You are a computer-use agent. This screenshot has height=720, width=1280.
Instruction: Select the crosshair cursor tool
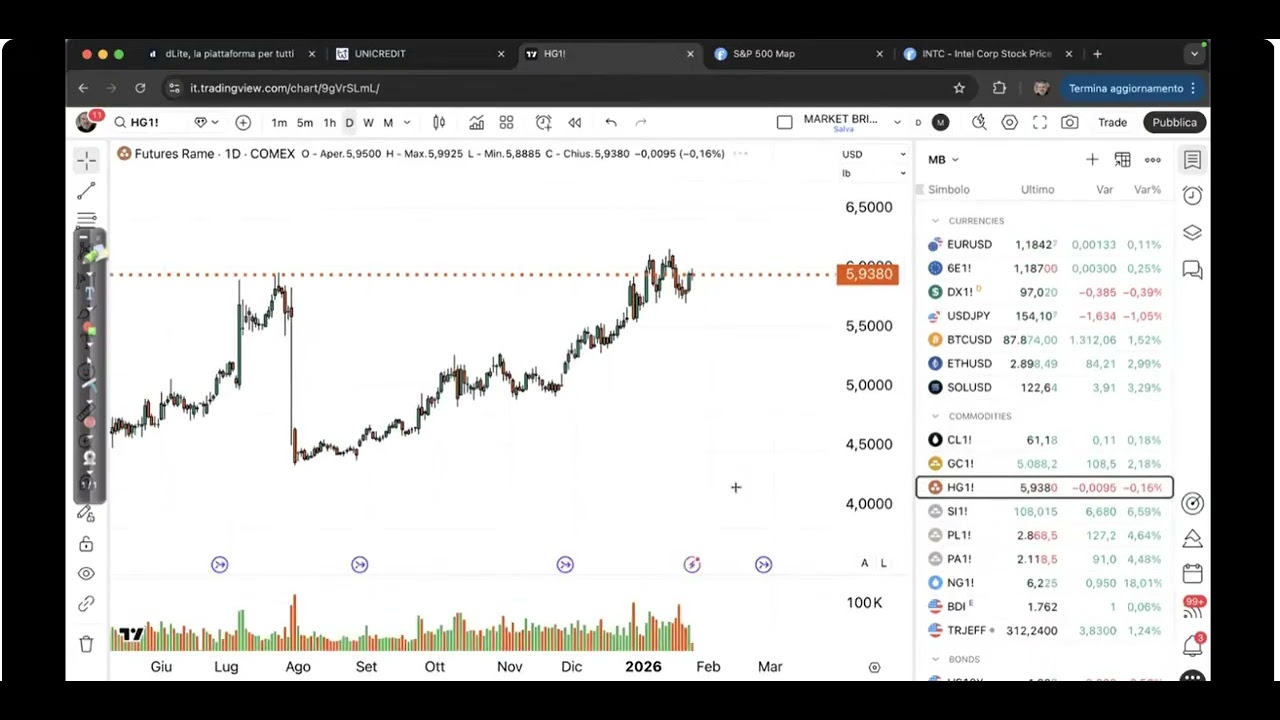coord(87,160)
